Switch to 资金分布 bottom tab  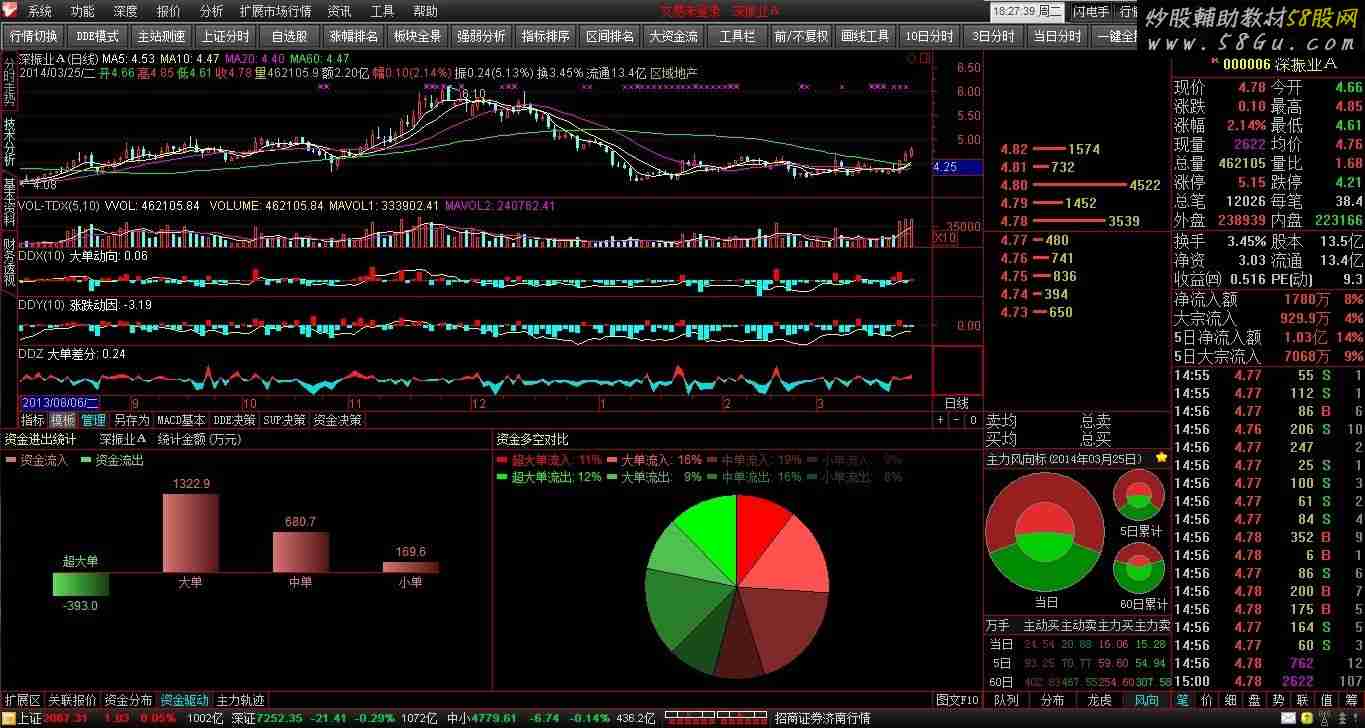(x=129, y=700)
